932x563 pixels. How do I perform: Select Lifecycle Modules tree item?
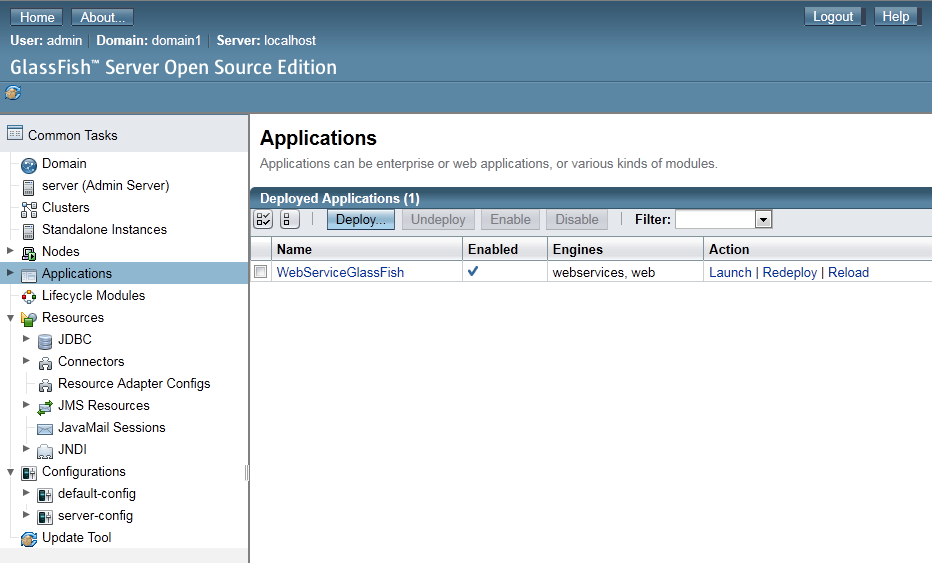(93, 295)
